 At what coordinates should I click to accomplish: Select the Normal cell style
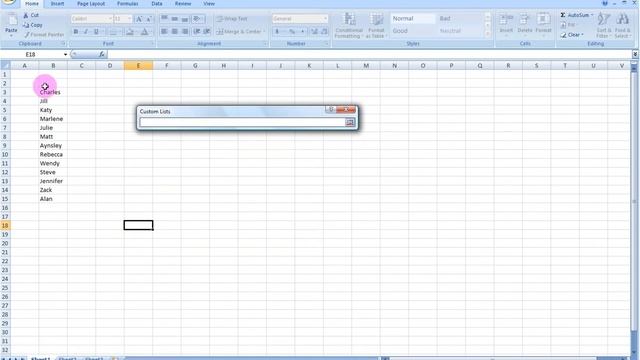(x=413, y=19)
